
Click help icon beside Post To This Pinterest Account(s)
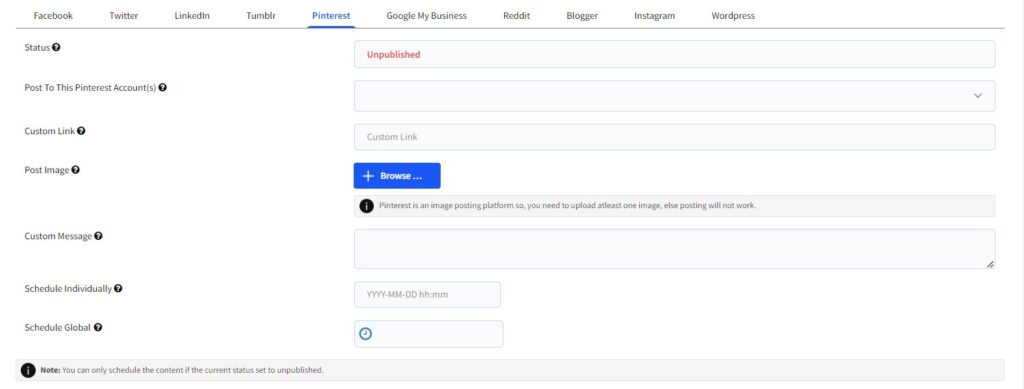click(163, 87)
